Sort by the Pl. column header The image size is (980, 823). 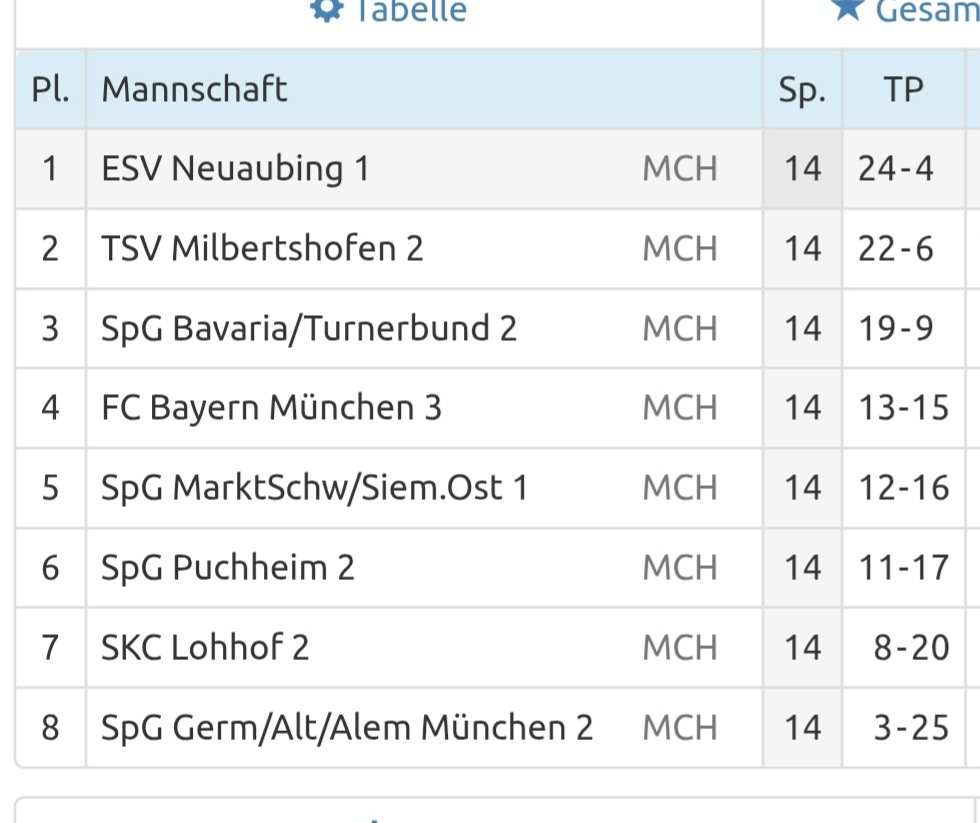point(50,90)
